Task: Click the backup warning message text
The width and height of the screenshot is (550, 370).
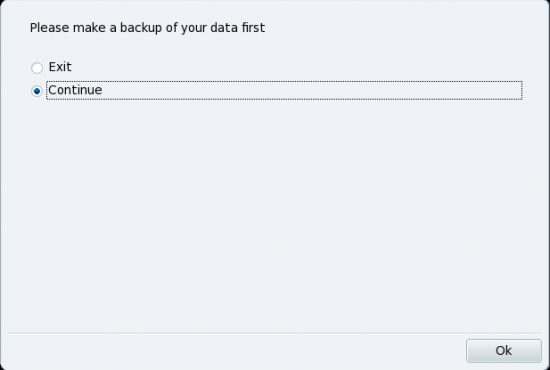Action: click(x=147, y=28)
